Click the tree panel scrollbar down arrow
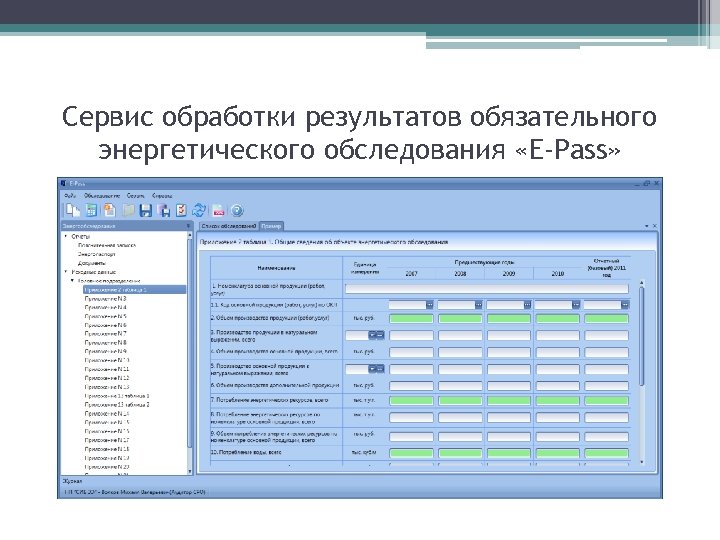Viewport: 720px width, 540px height. pos(190,471)
